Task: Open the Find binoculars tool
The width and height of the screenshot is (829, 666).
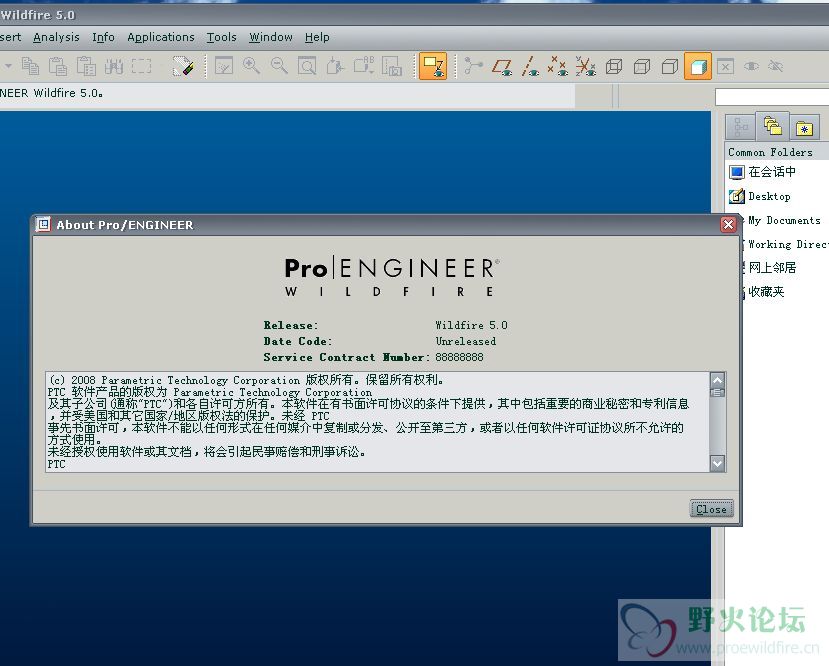Action: 114,66
